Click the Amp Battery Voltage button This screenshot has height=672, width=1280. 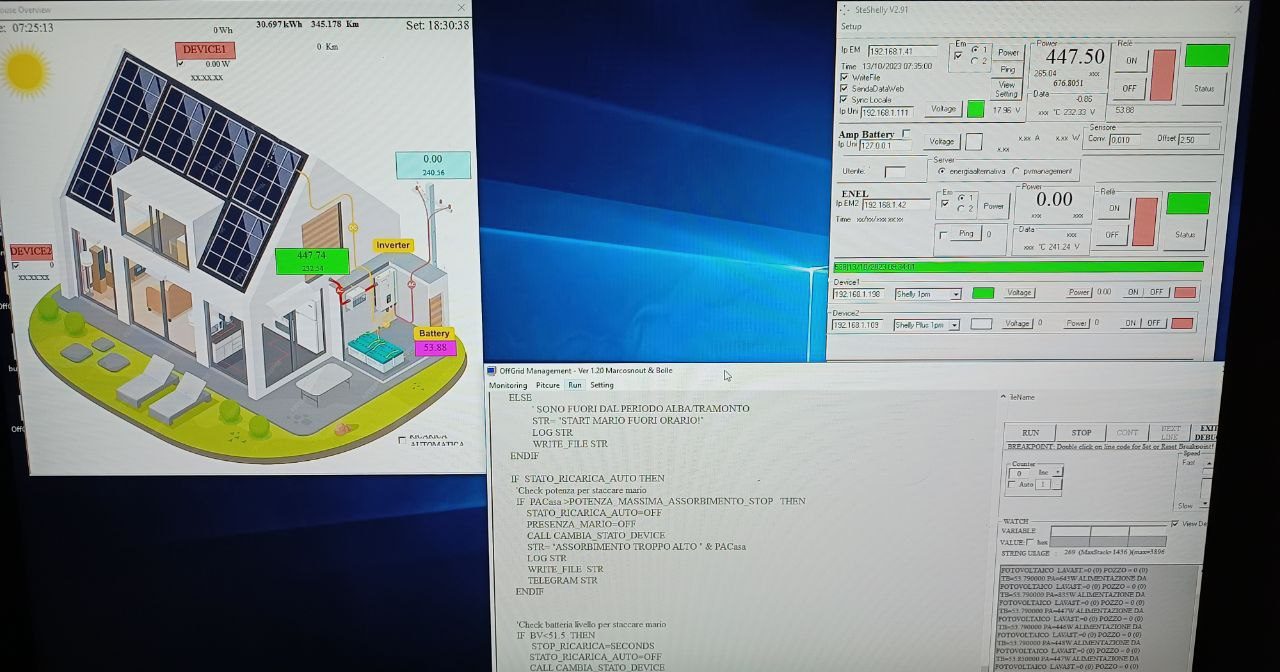(x=941, y=141)
